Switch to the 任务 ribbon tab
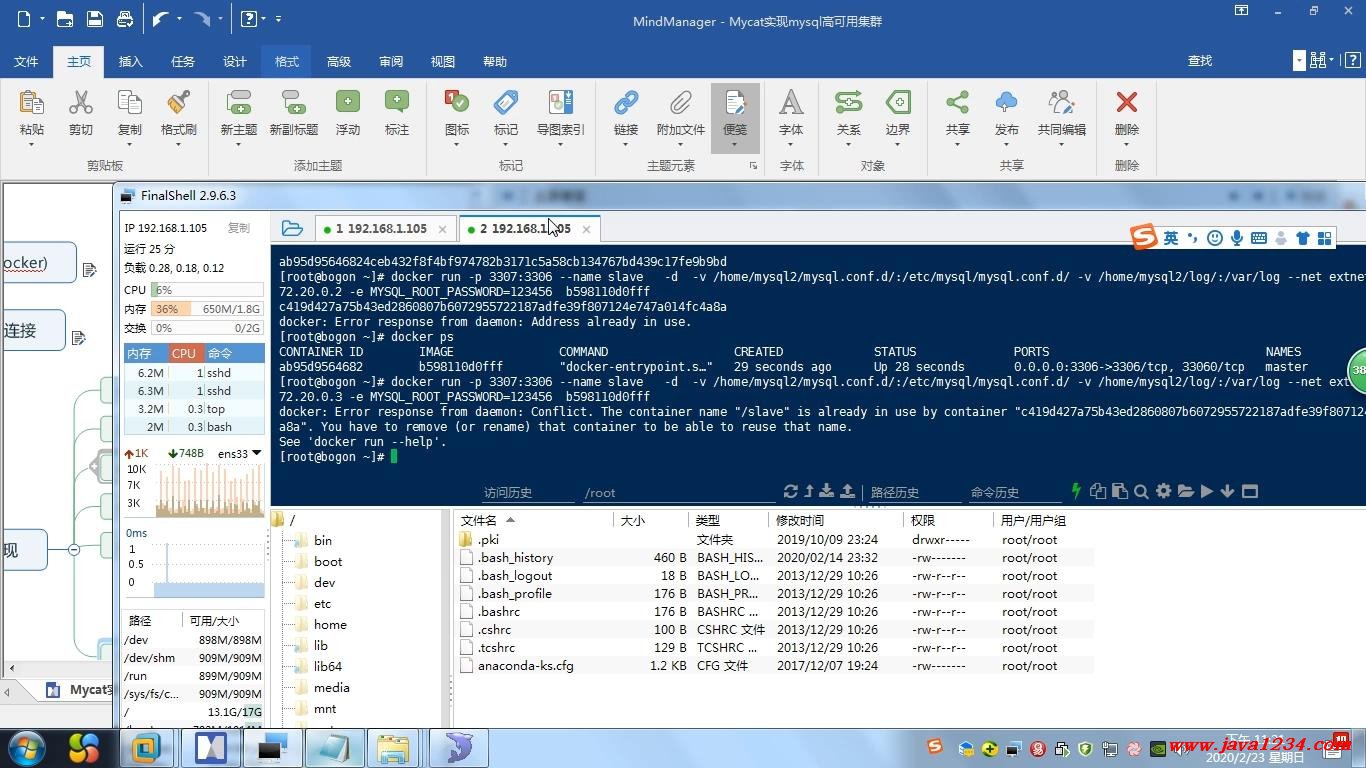The width and height of the screenshot is (1366, 768). tap(183, 61)
